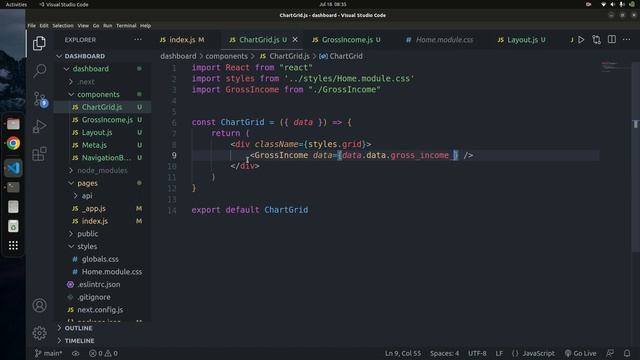Viewport: 640px width, 360px height.
Task: Collapse the dashboard folder
Action: point(91,69)
